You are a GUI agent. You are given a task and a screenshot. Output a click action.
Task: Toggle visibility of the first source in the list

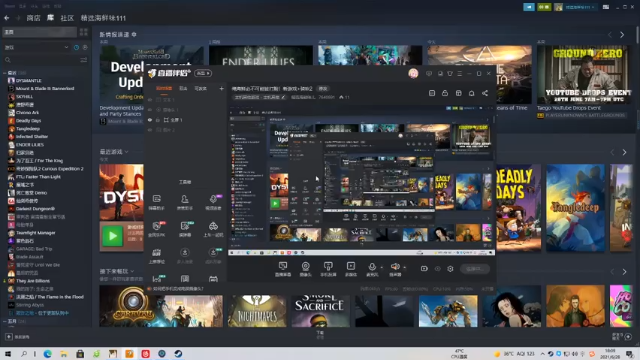[x=150, y=100]
